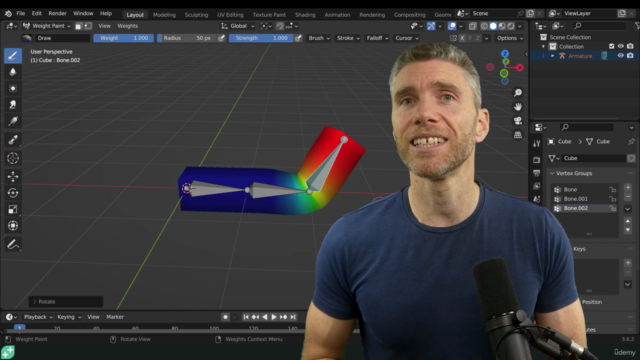The image size is (640, 360).
Task: Adjust the Weight slider
Action: click(x=124, y=38)
